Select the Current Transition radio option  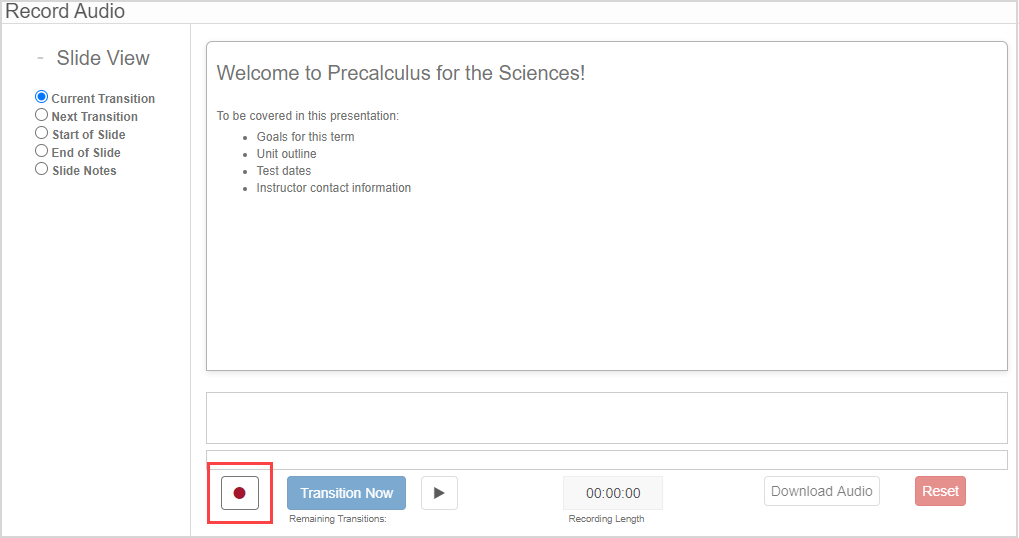(42, 98)
